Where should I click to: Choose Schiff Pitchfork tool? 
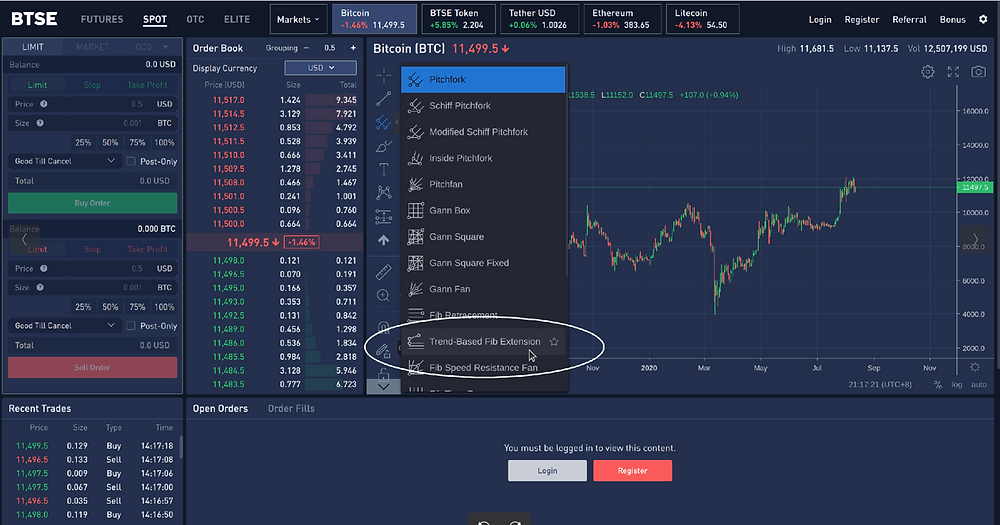tap(483, 106)
